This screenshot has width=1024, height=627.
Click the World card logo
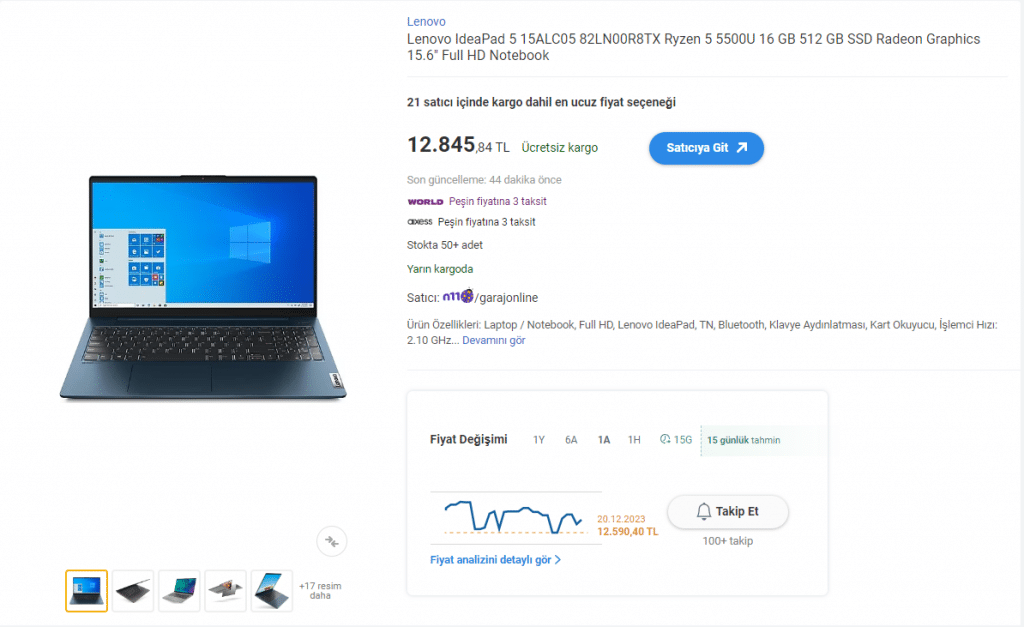point(425,202)
